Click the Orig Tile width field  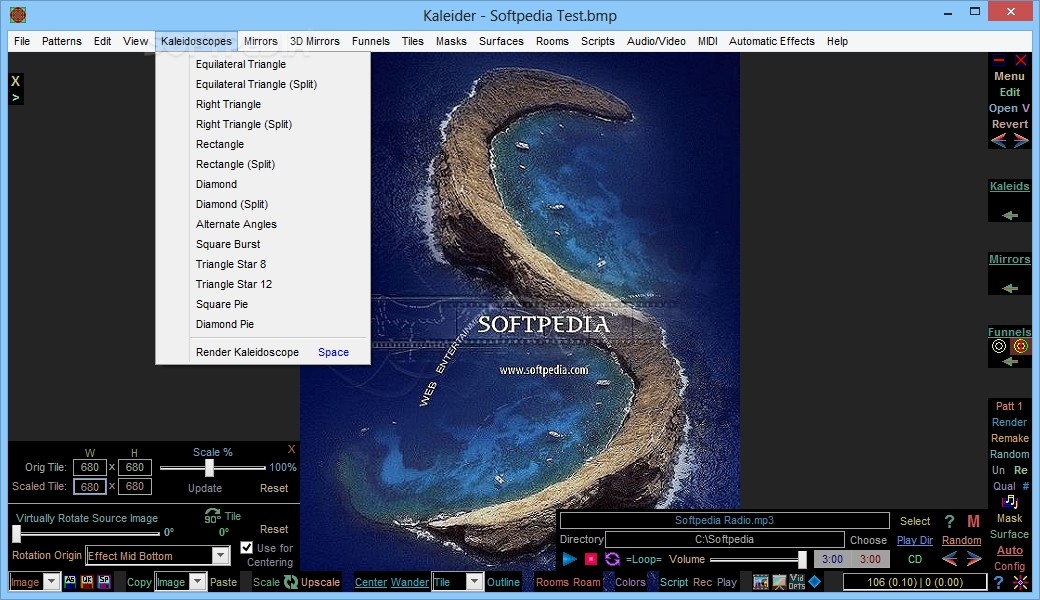pyautogui.click(x=90, y=467)
